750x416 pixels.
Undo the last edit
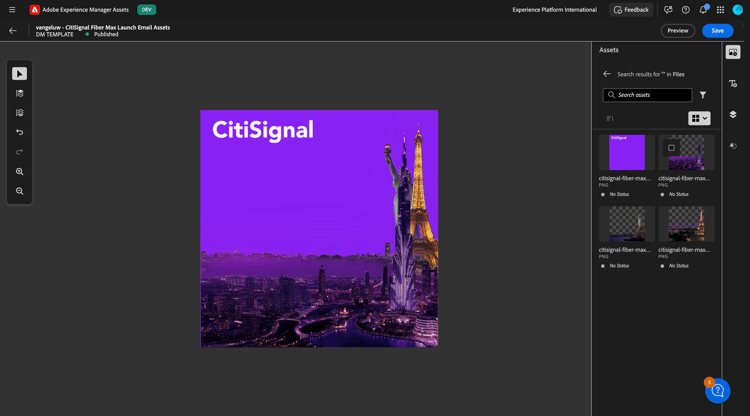point(19,132)
